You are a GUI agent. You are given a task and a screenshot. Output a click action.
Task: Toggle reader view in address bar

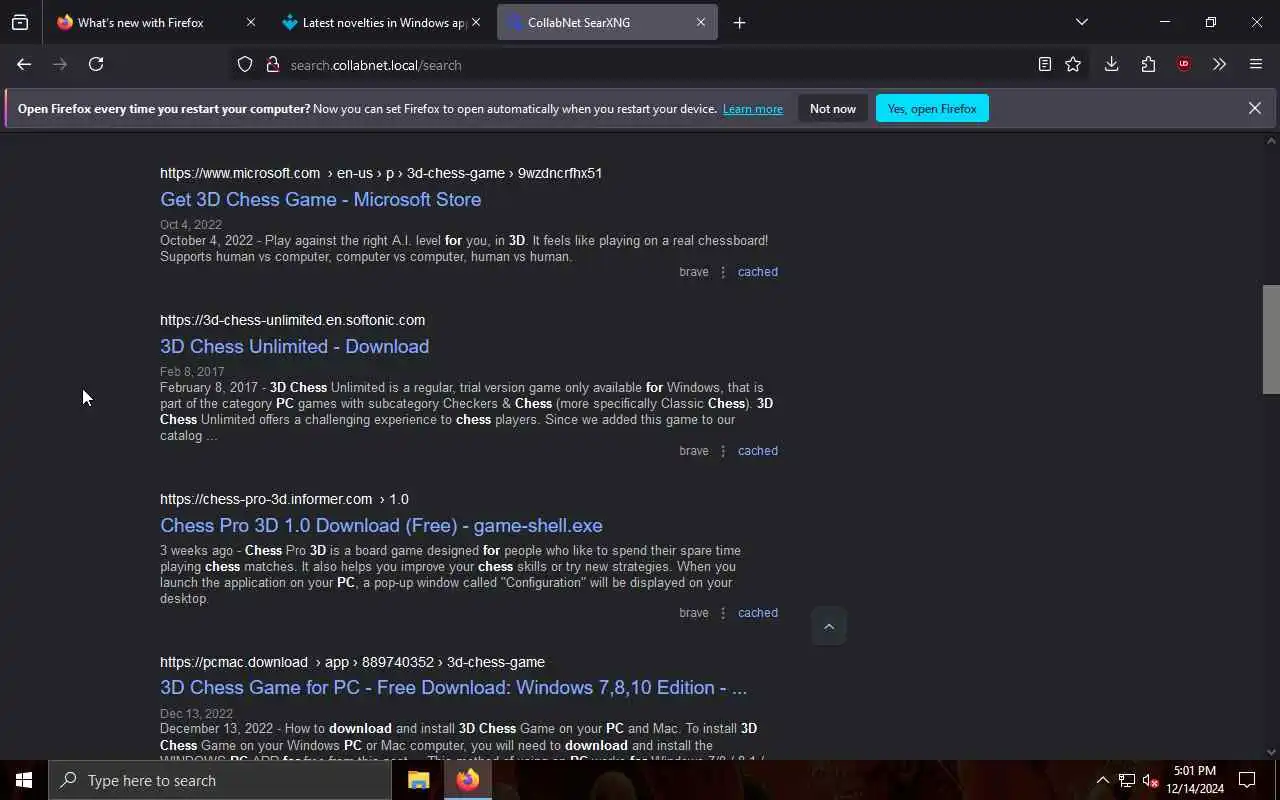[1044, 64]
